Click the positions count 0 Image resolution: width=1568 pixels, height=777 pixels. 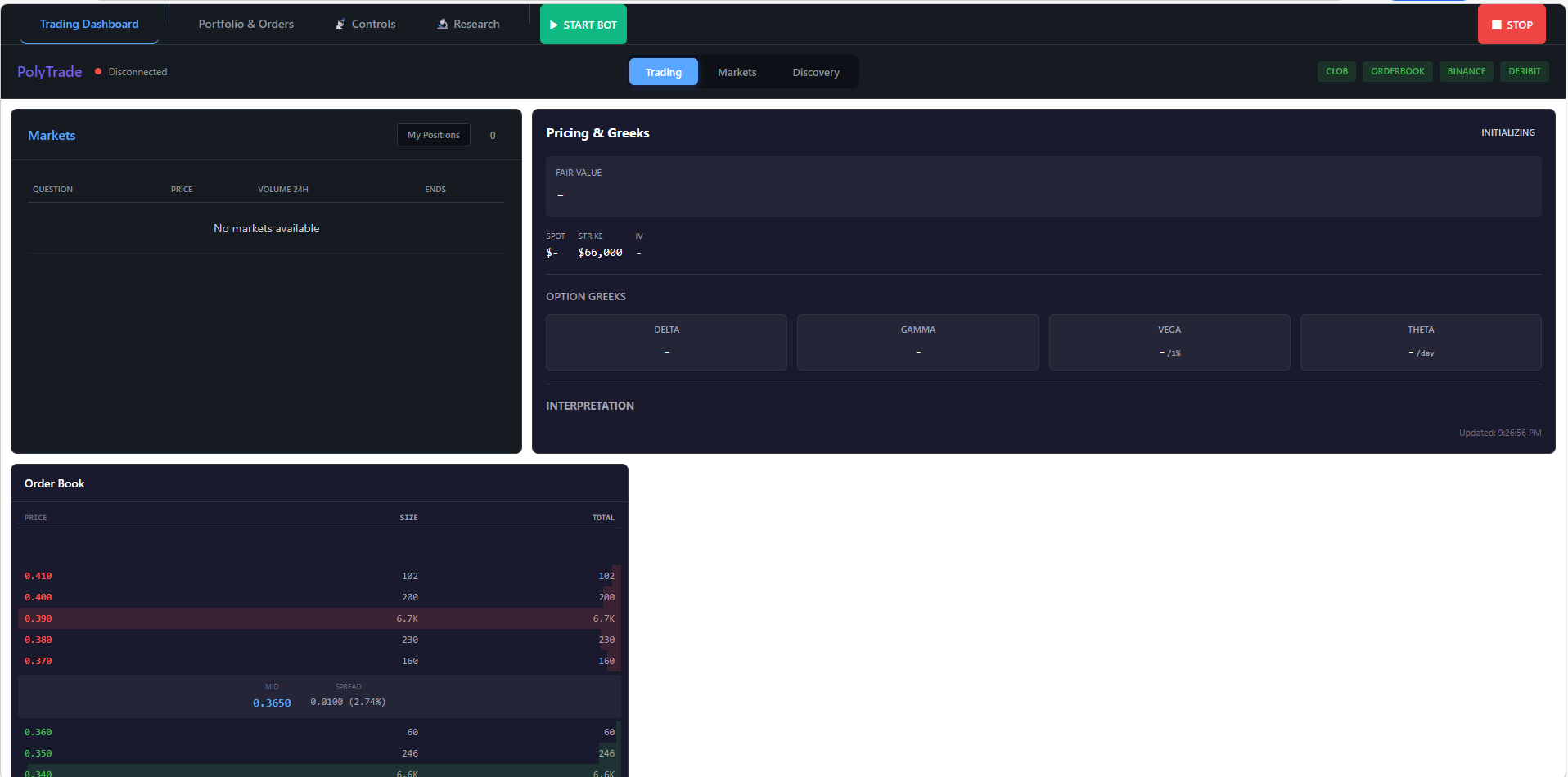493,136
